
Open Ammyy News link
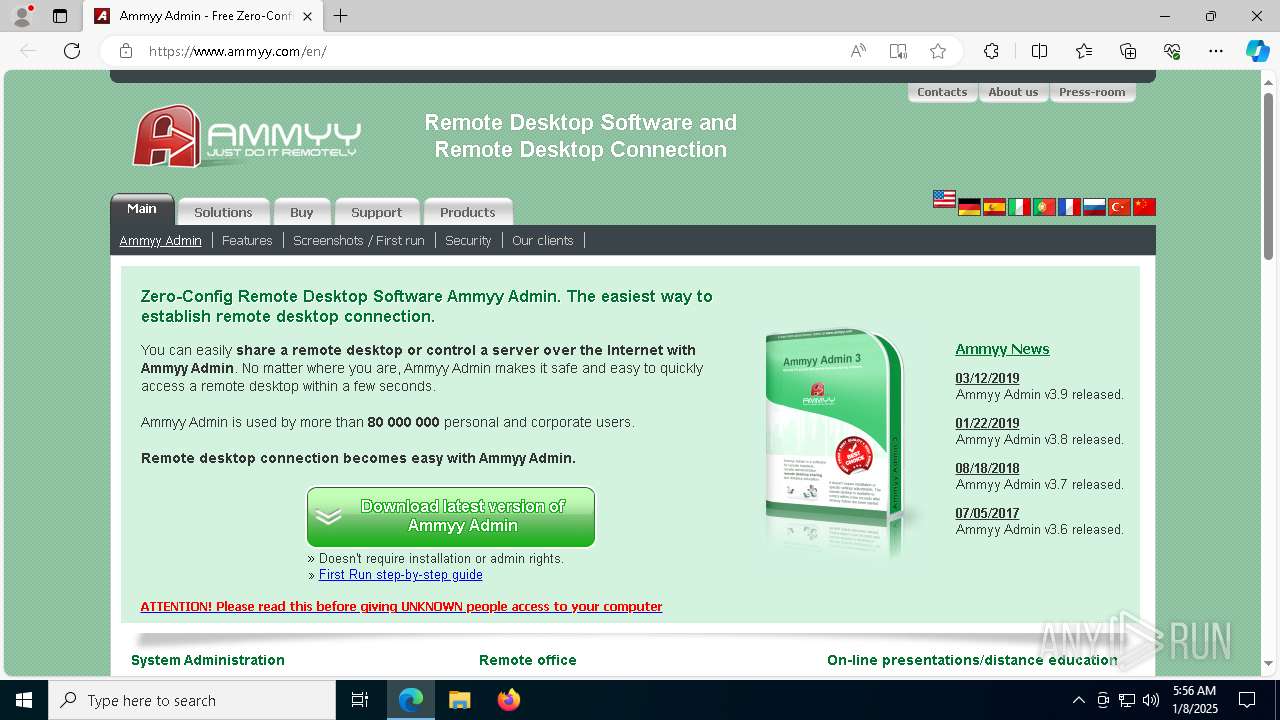click(1002, 349)
